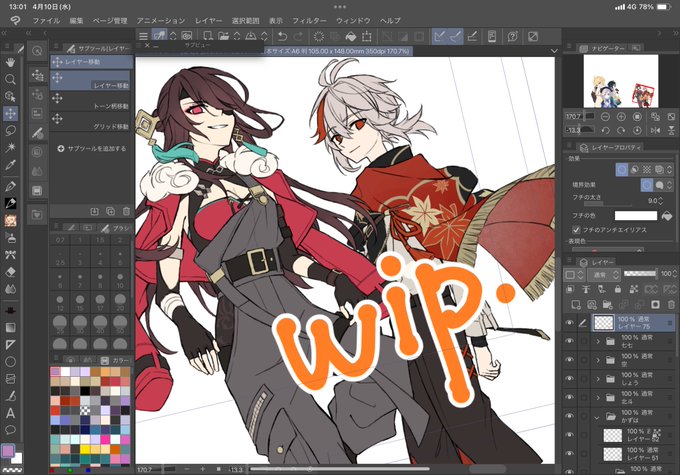Viewport: 680px width, 475px height.
Task: Expand the しょう layer folder
Action: point(598,379)
